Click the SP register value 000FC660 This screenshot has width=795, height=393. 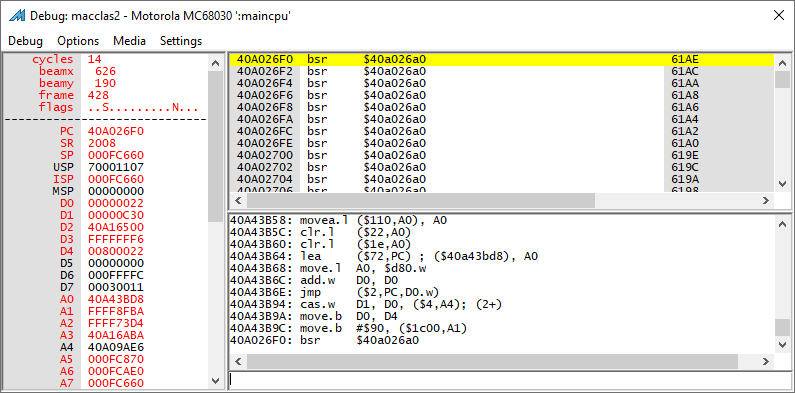(116, 155)
